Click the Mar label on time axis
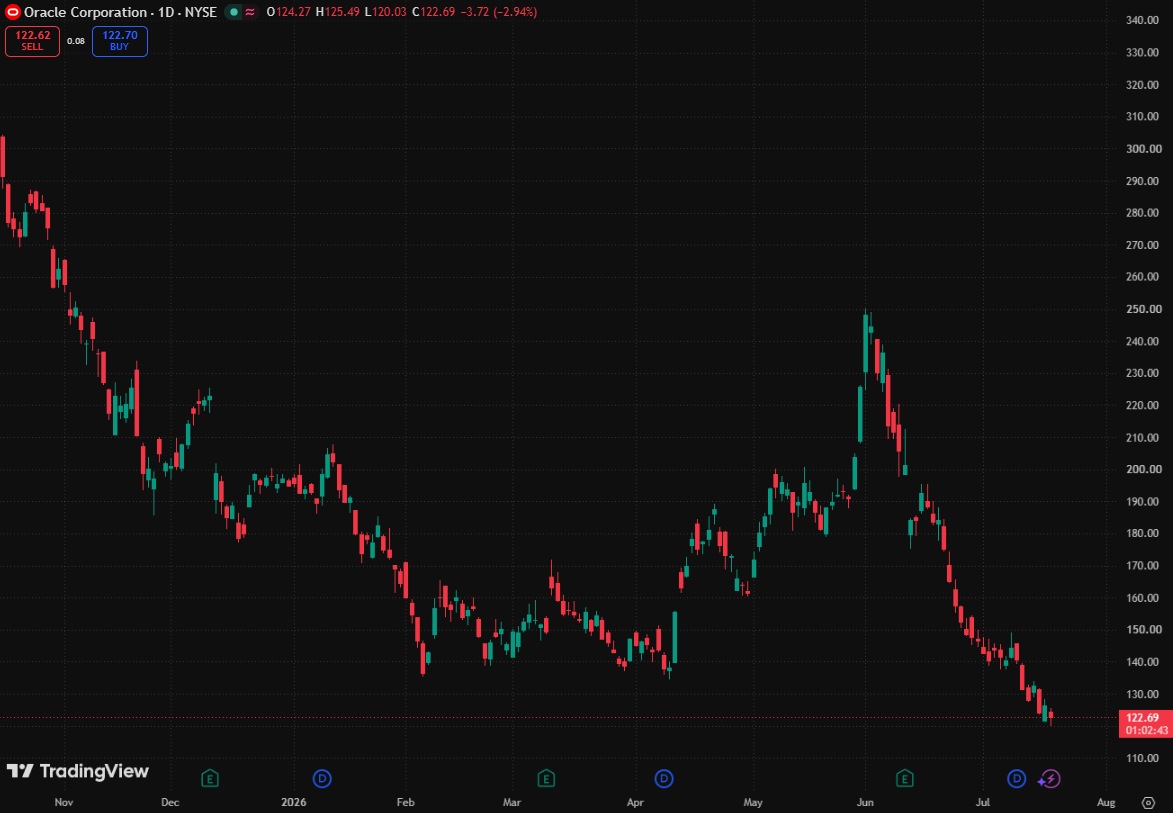Screen dimensions: 1173x813 (x=512, y=803)
